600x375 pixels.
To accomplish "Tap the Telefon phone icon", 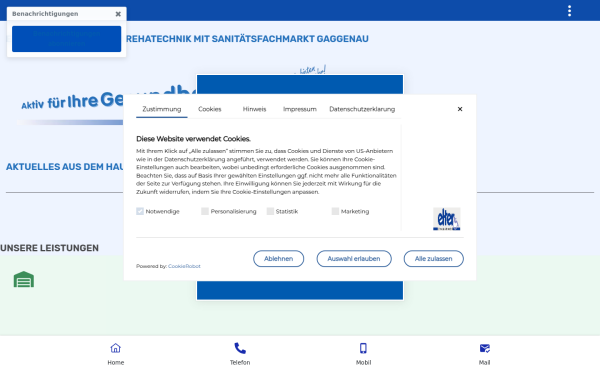I will pyautogui.click(x=240, y=348).
